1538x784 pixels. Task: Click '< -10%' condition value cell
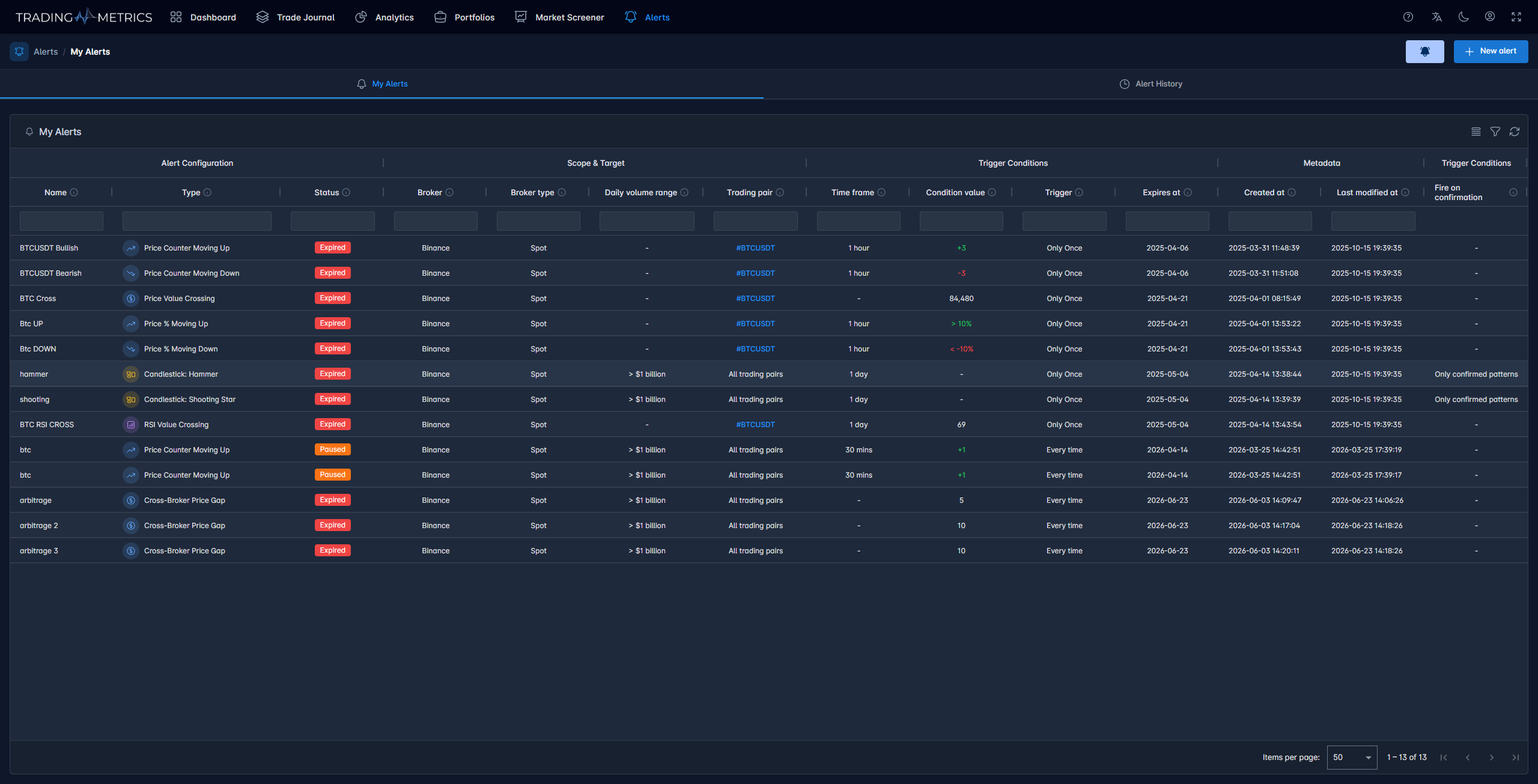pyautogui.click(x=961, y=349)
